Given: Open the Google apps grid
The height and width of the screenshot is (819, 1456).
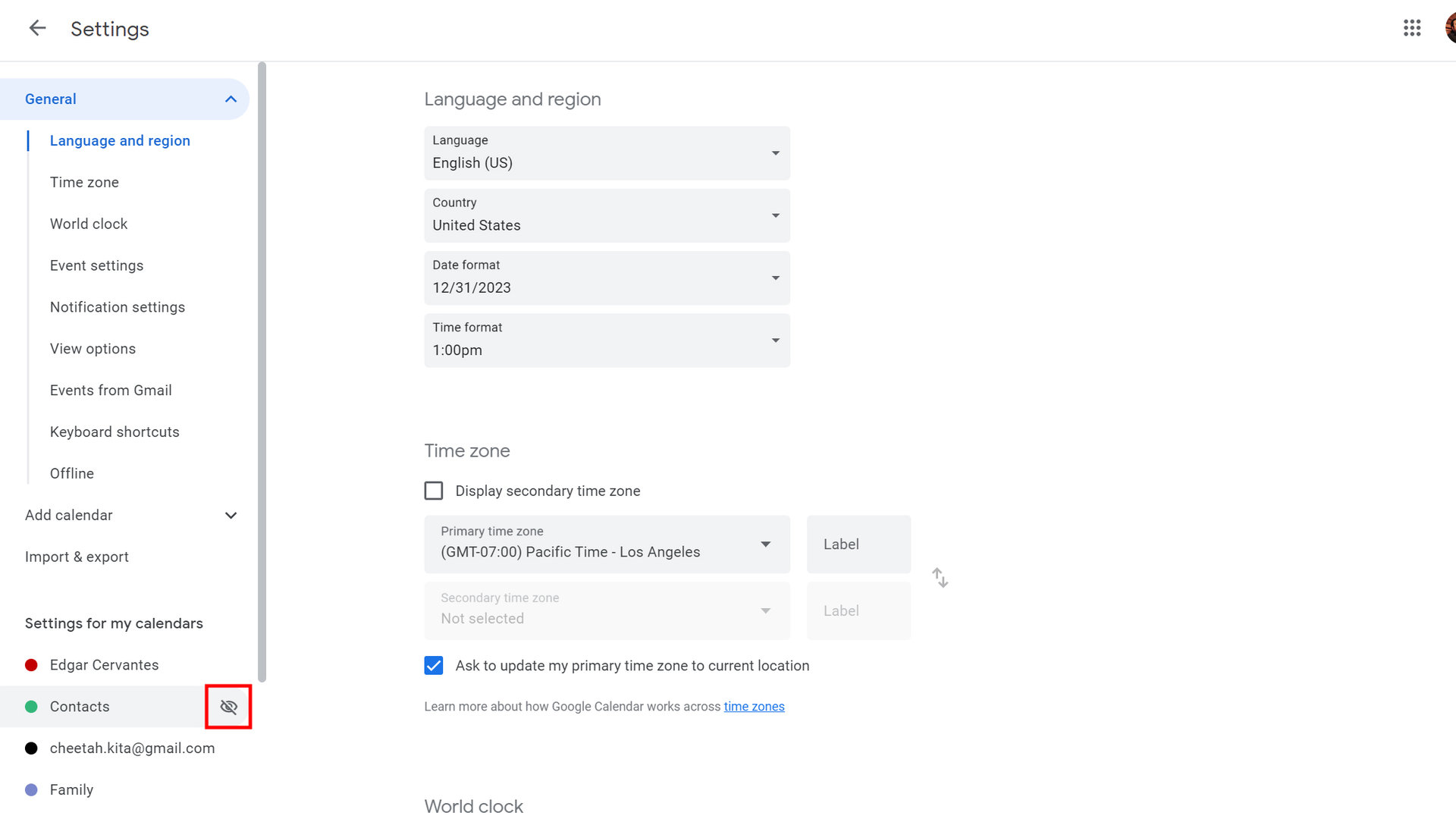Looking at the screenshot, I should [x=1411, y=29].
